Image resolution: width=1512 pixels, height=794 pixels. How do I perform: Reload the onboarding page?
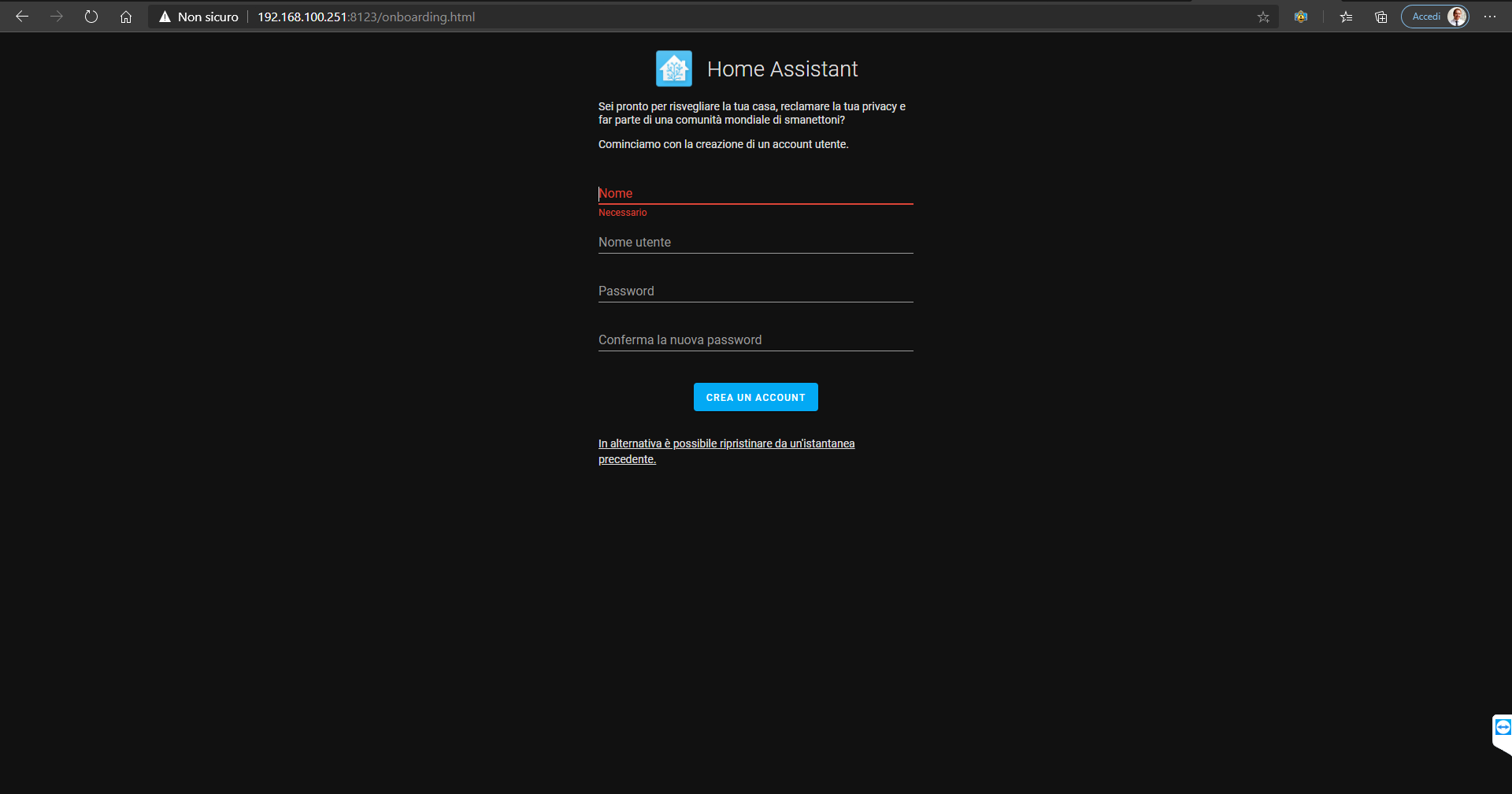tap(91, 17)
